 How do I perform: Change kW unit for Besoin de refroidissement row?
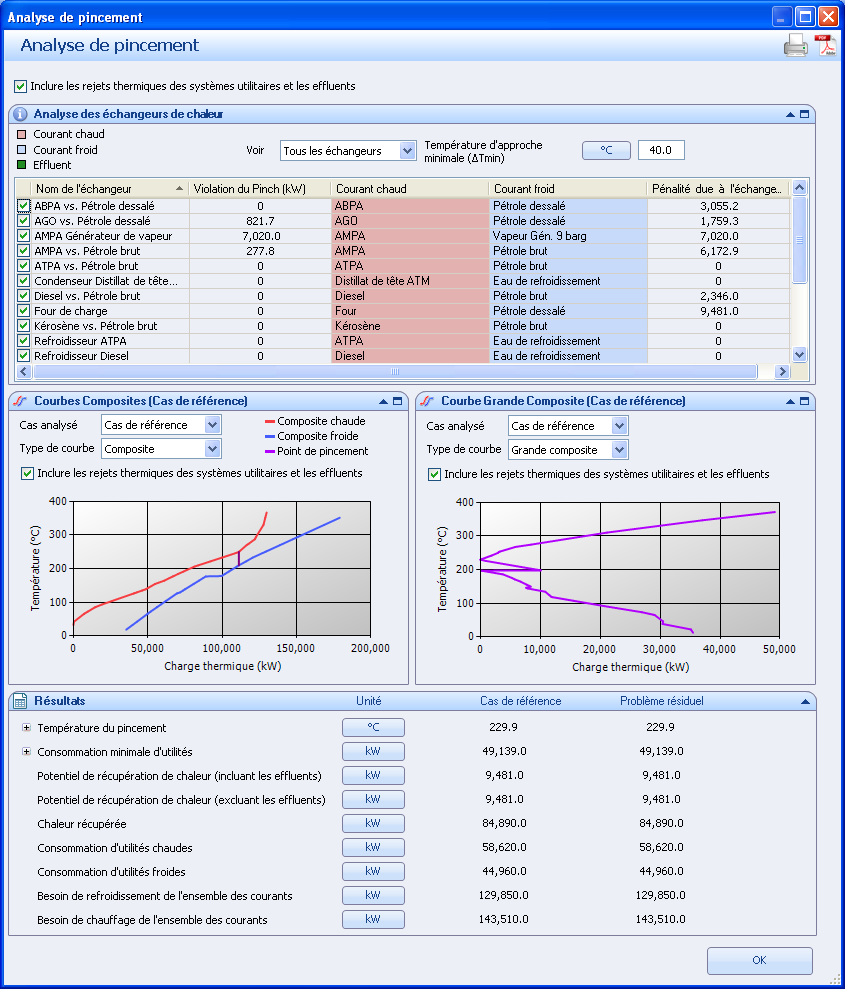(373, 895)
